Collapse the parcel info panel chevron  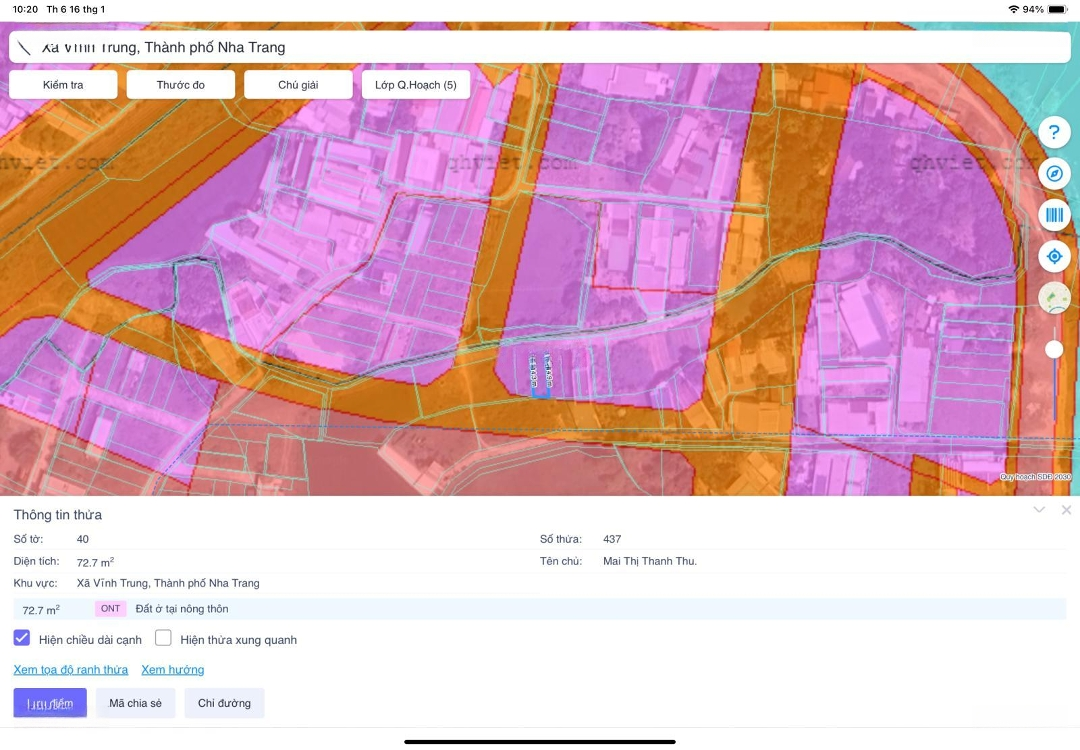[1039, 510]
